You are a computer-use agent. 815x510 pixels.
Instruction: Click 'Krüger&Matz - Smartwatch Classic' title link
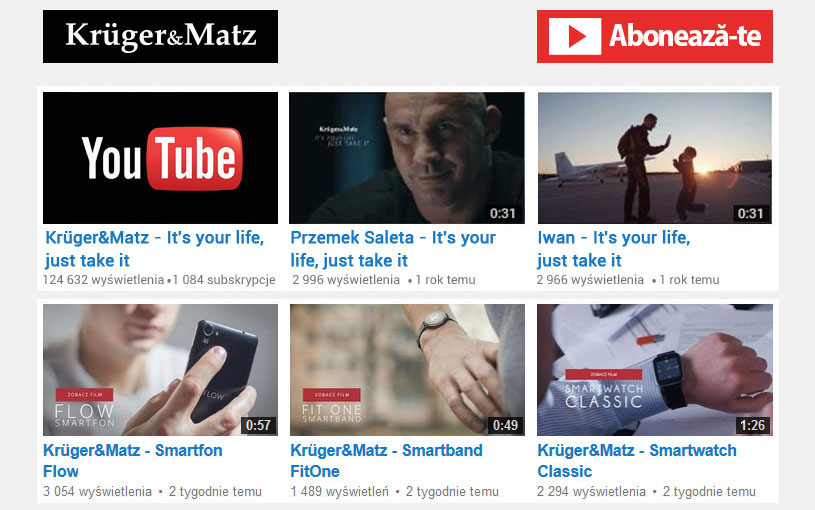tap(637, 461)
